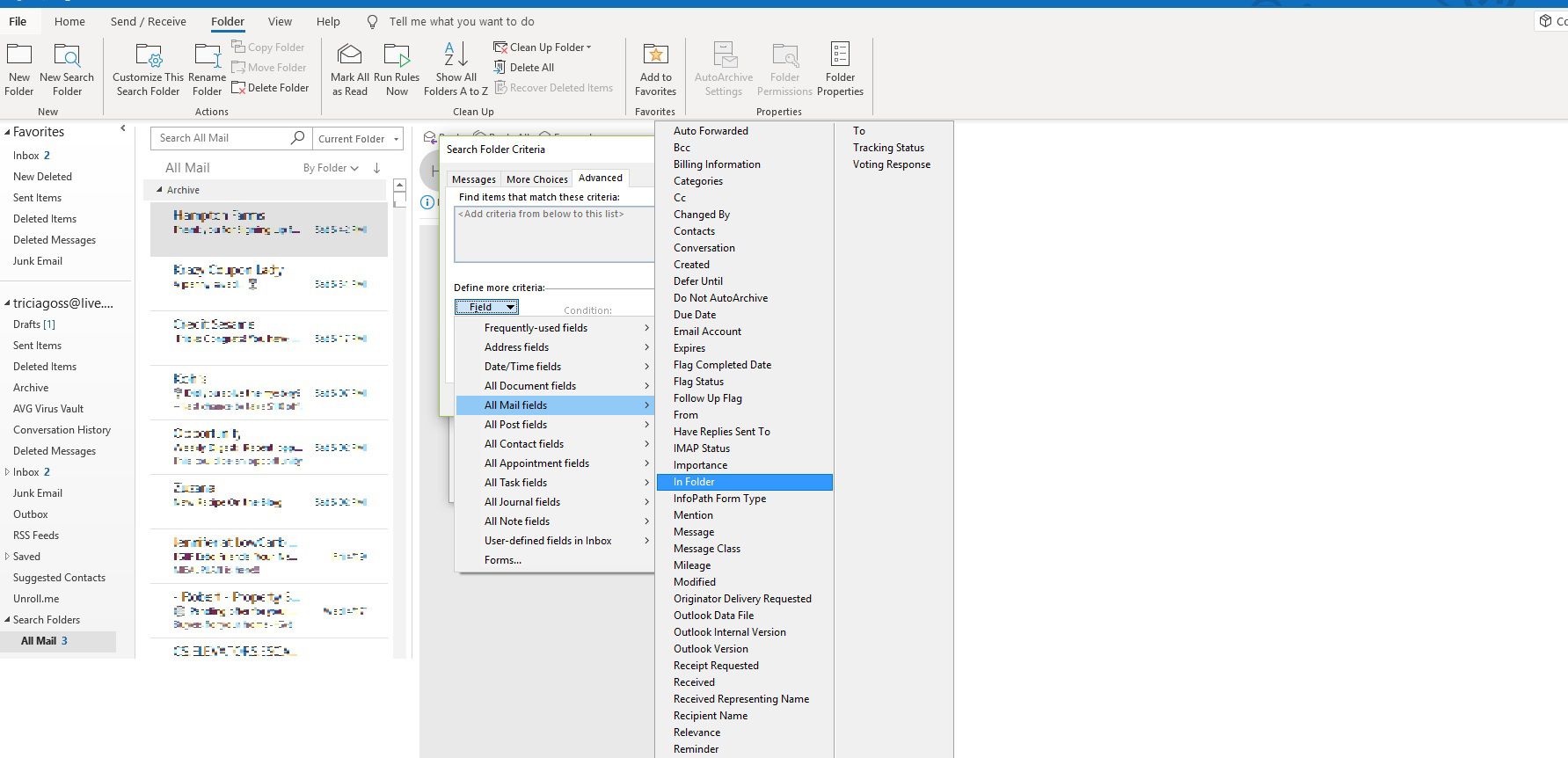Open the By Folder sort dropdown
The height and width of the screenshot is (758, 1568).
click(332, 168)
